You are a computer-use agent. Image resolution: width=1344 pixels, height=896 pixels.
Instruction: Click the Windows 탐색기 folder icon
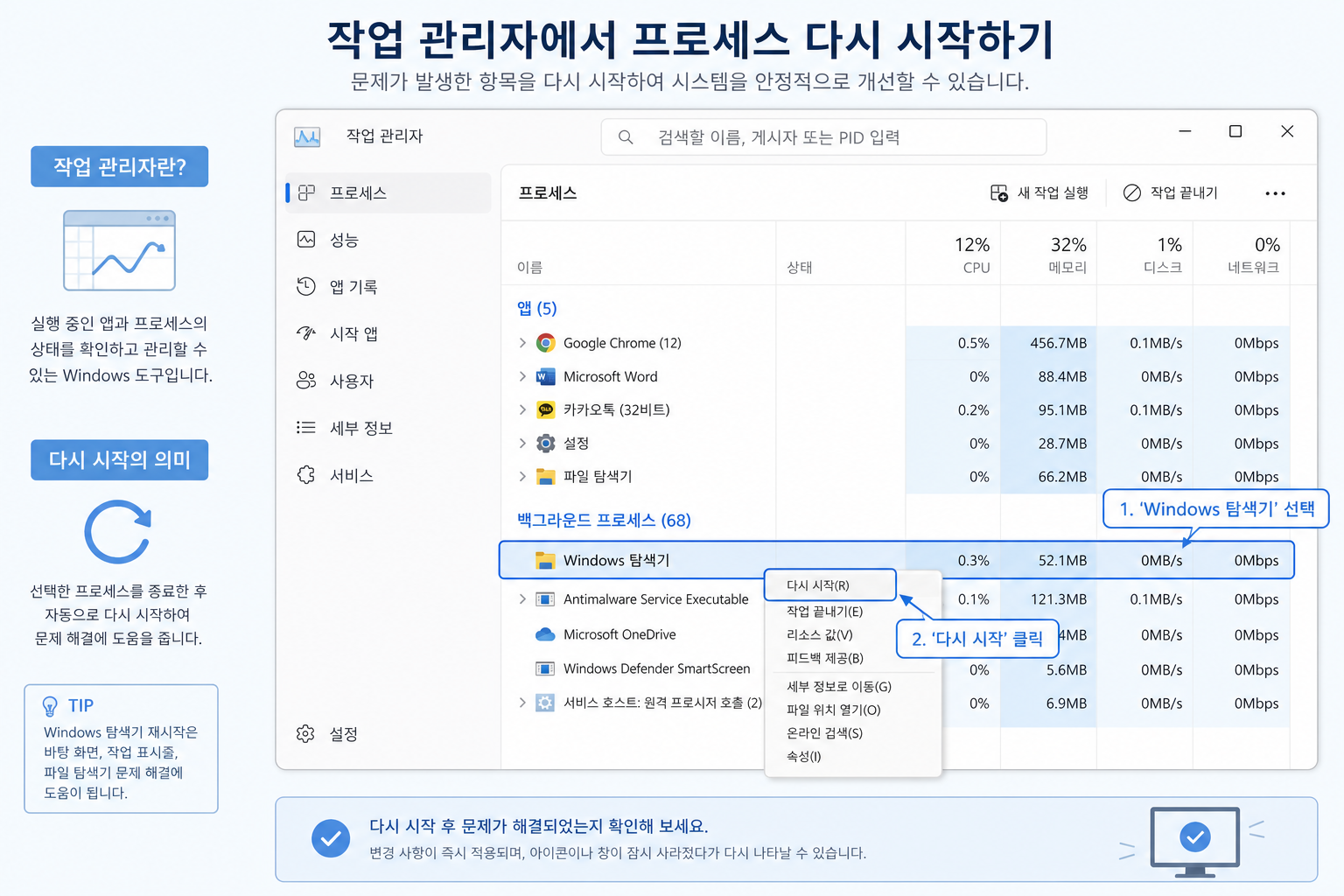[x=545, y=561]
